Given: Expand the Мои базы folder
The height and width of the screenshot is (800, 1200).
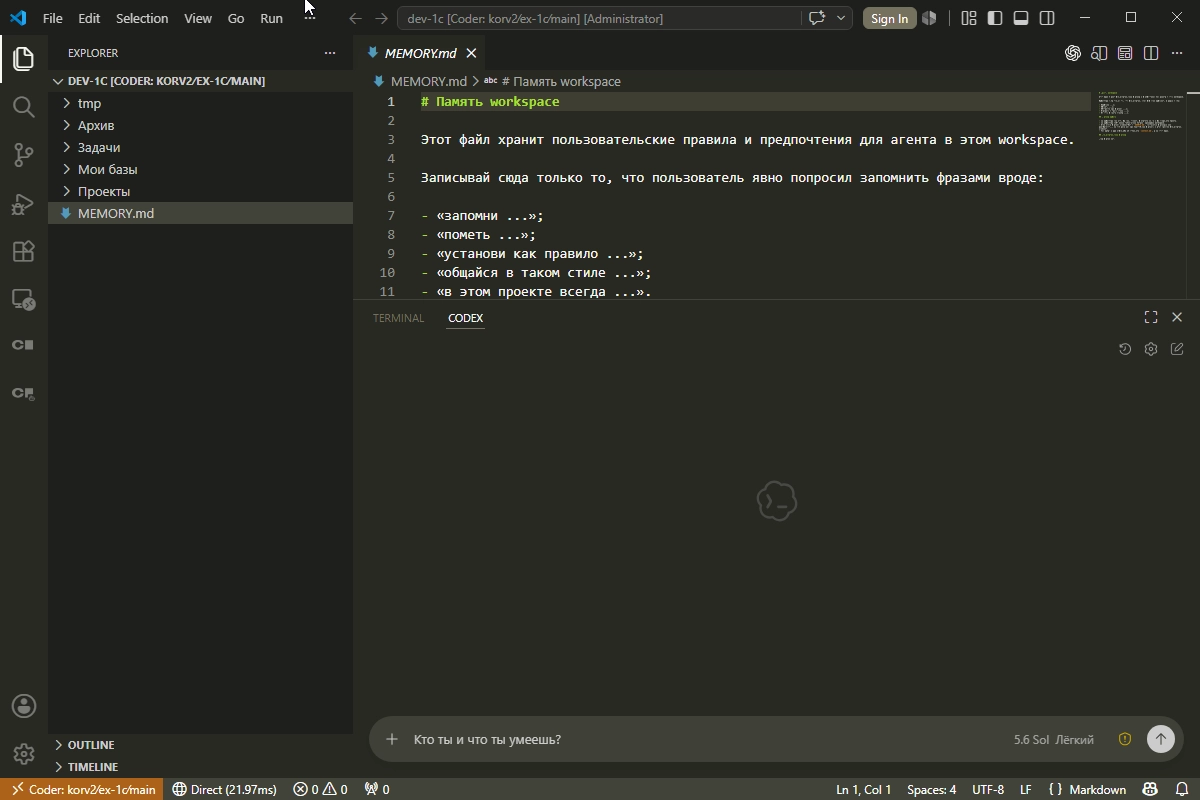Looking at the screenshot, I should point(200,169).
